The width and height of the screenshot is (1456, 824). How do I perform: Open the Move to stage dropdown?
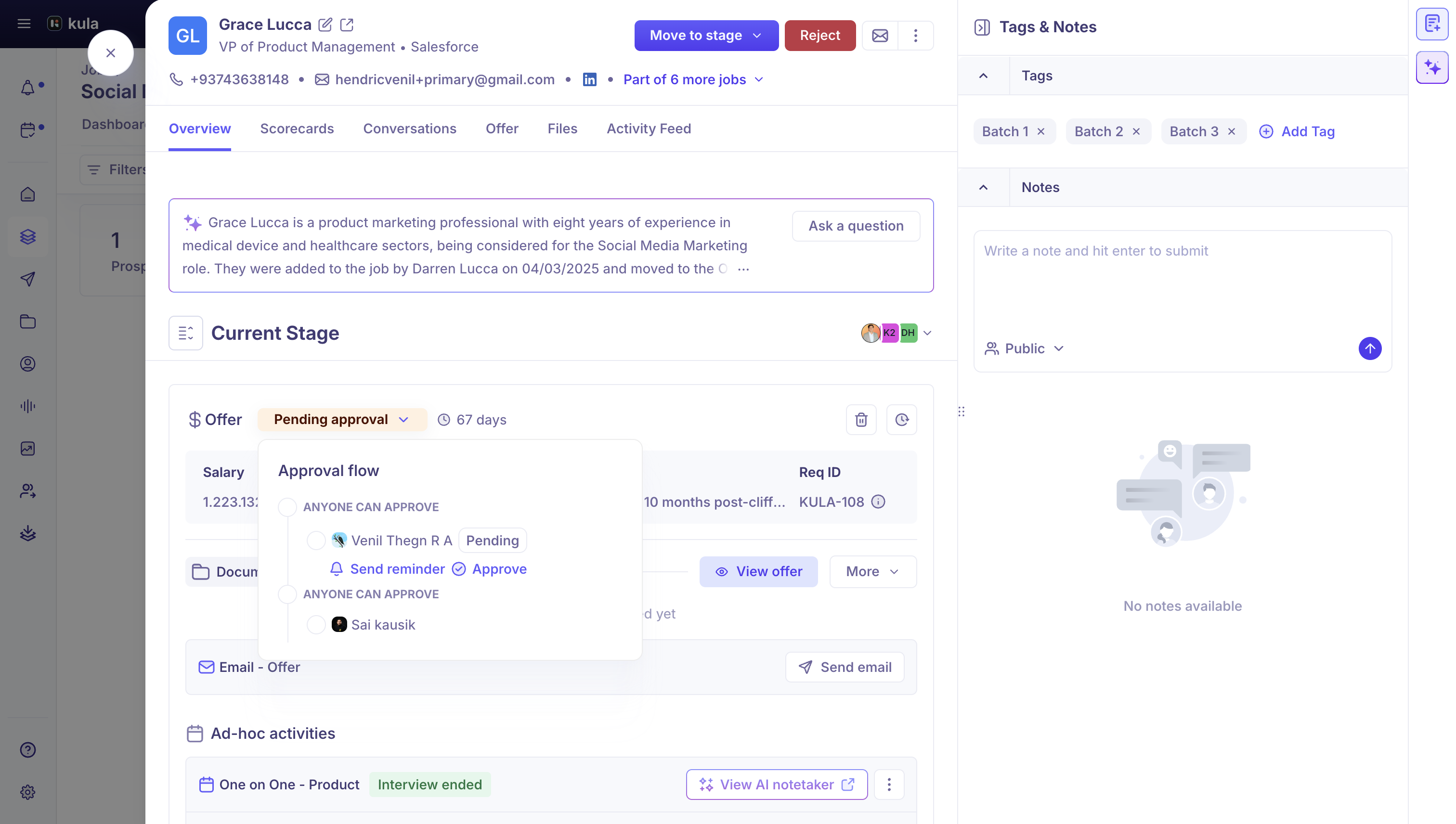click(706, 36)
